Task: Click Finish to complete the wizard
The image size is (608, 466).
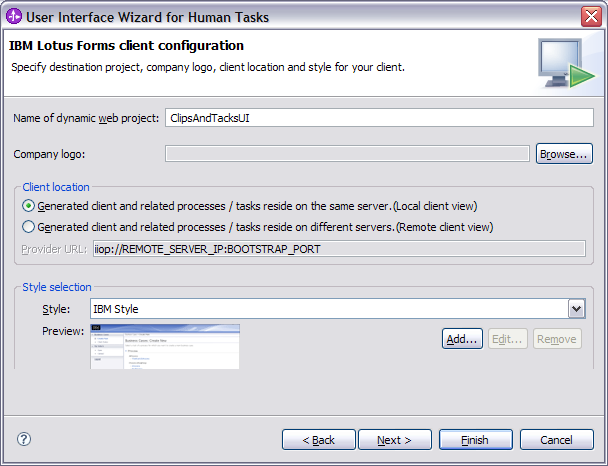Action: [x=476, y=440]
